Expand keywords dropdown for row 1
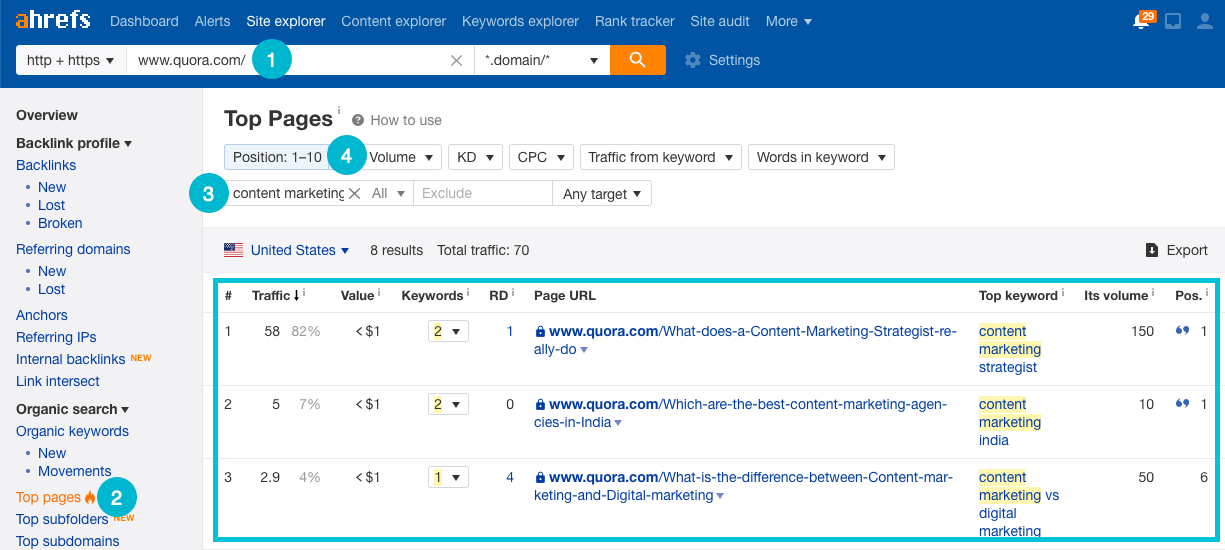This screenshot has height=550, width=1225. click(448, 331)
